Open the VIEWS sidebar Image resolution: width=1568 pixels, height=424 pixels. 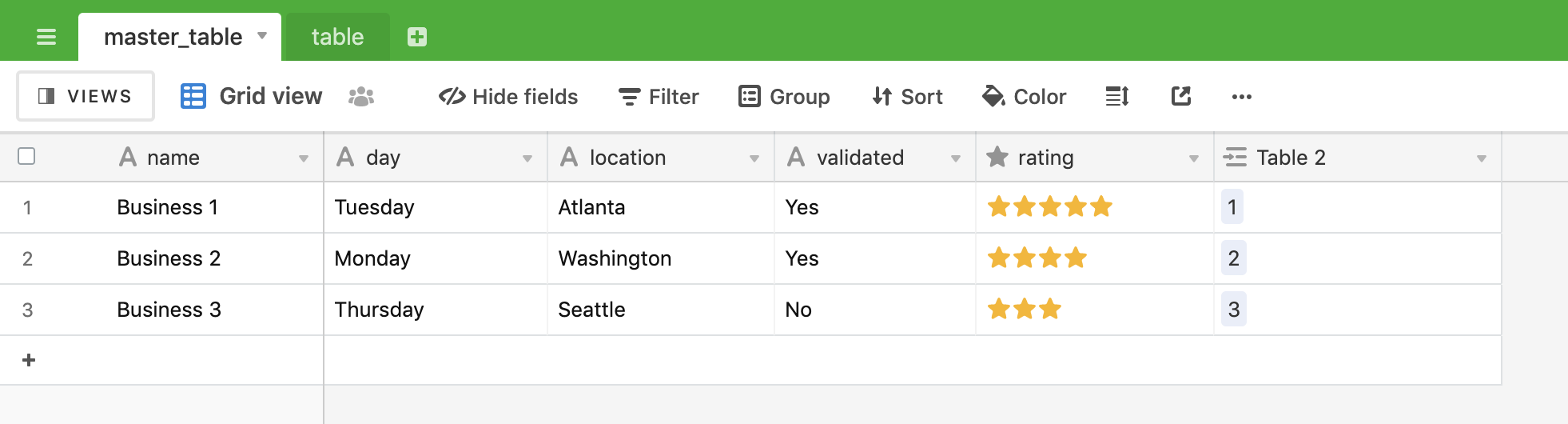pyautogui.click(x=86, y=96)
